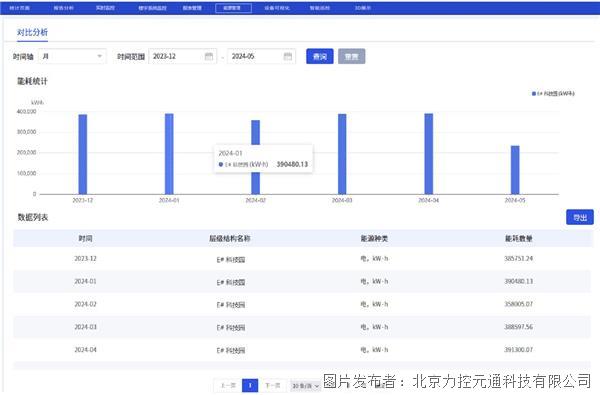This screenshot has width=600, height=395.
Task: Go to previous page 上一页
Action: click(229, 385)
